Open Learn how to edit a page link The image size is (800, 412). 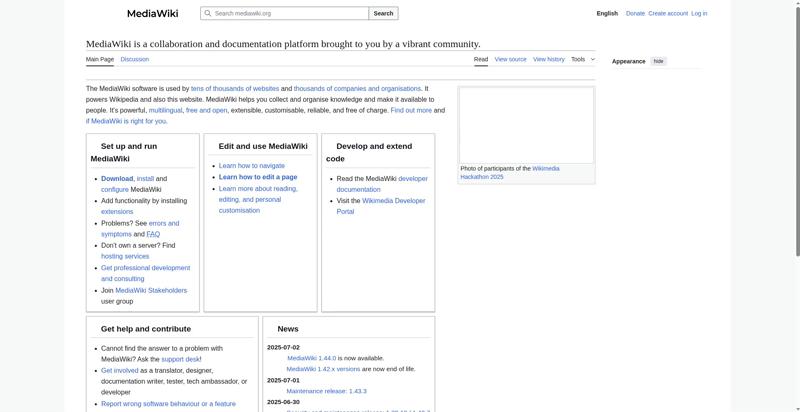(258, 177)
